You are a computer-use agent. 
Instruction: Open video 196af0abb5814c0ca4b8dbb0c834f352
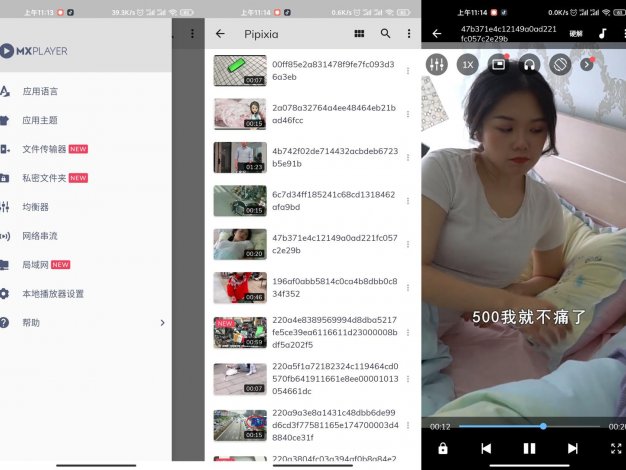coord(313,288)
